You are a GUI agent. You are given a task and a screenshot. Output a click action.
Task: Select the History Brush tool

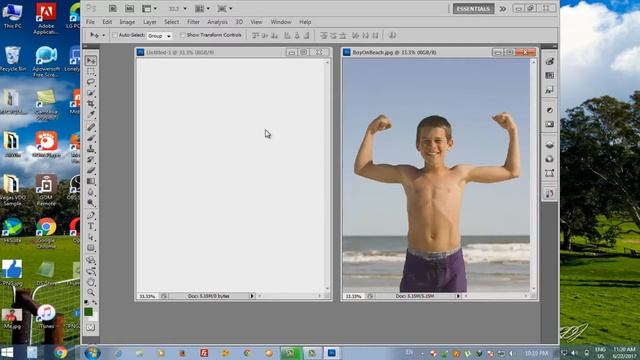click(x=91, y=160)
